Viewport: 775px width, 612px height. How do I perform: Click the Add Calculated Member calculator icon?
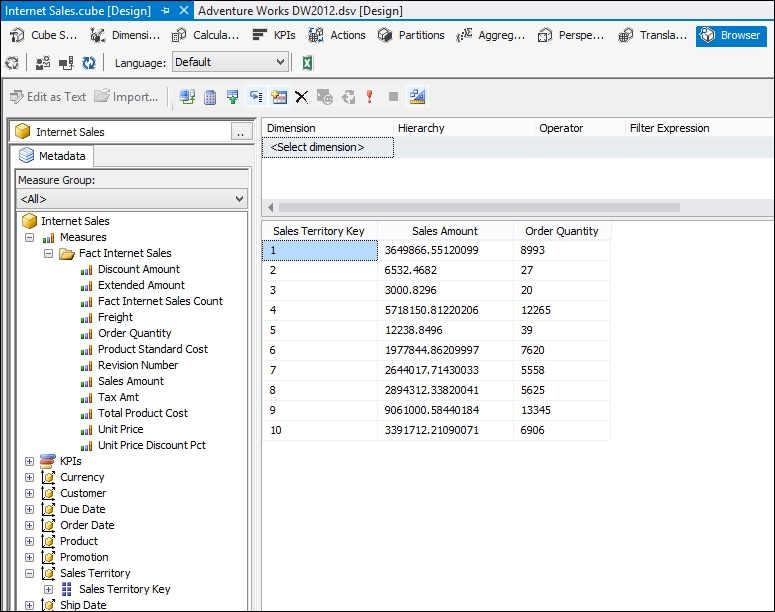210,97
